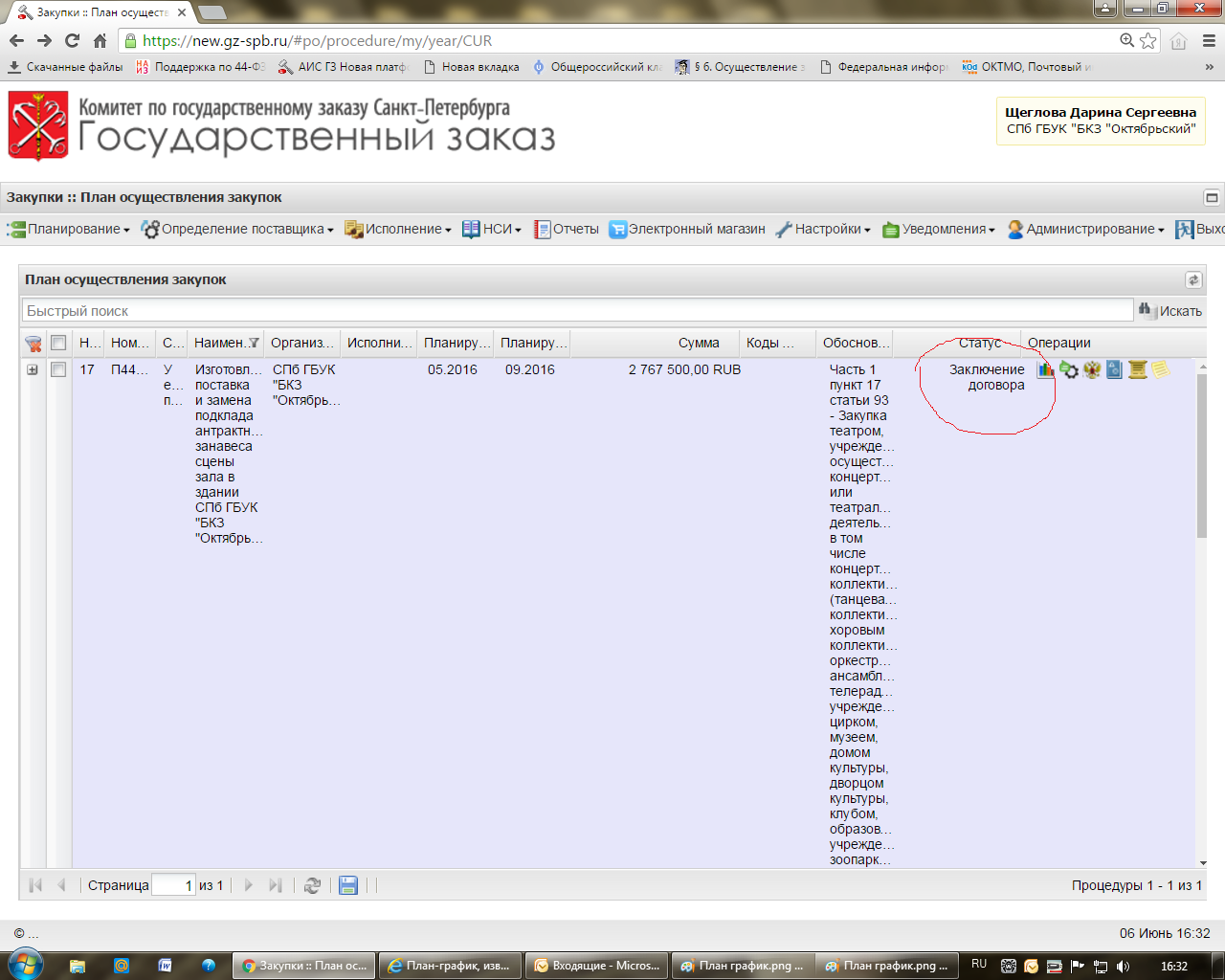
Task: Go to the previous page of procedures
Action: (x=61, y=885)
